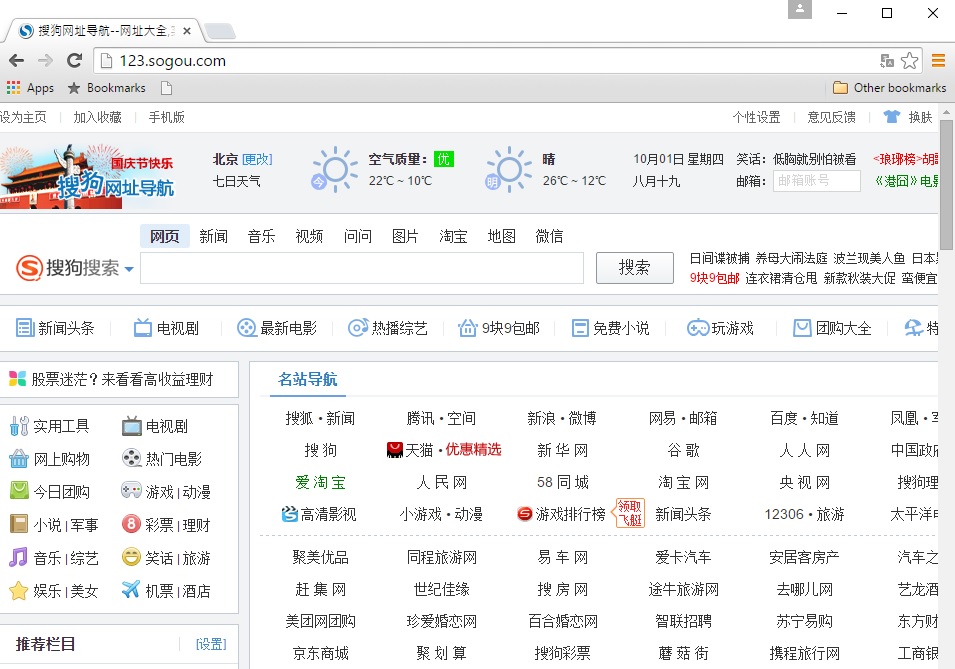Click the 热播综艺 icon
955x669 pixels.
[358, 328]
